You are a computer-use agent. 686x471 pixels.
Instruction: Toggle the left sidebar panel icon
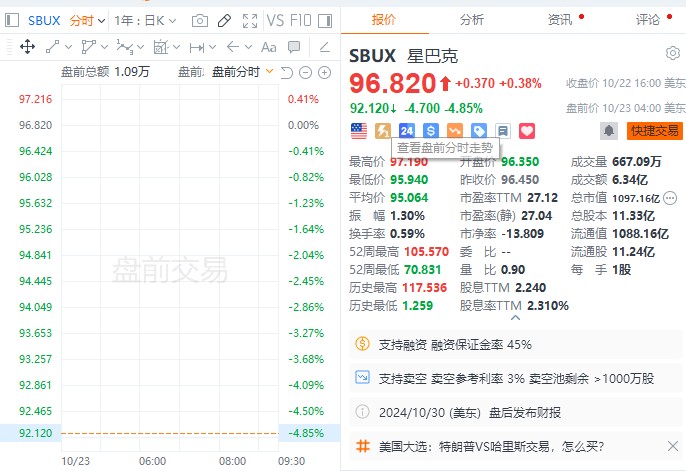tap(12, 20)
